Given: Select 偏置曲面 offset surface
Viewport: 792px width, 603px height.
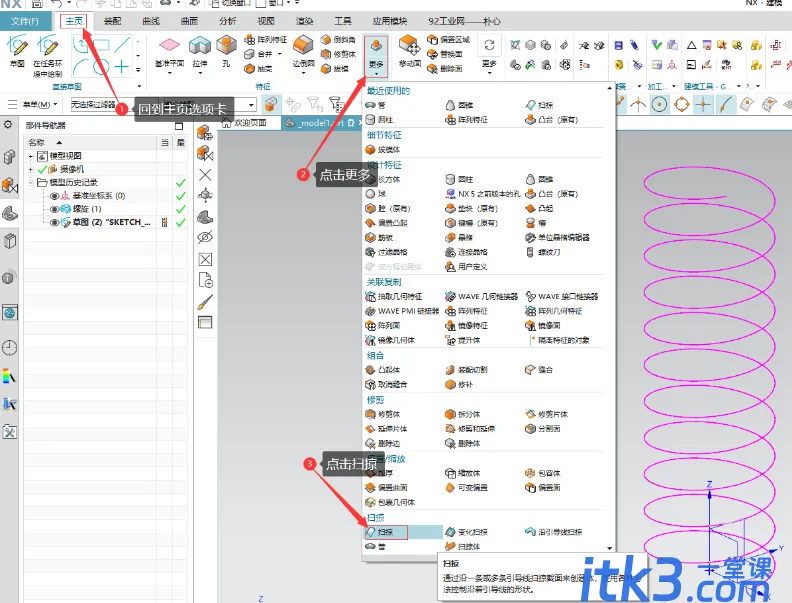Looking at the screenshot, I should tap(386, 487).
